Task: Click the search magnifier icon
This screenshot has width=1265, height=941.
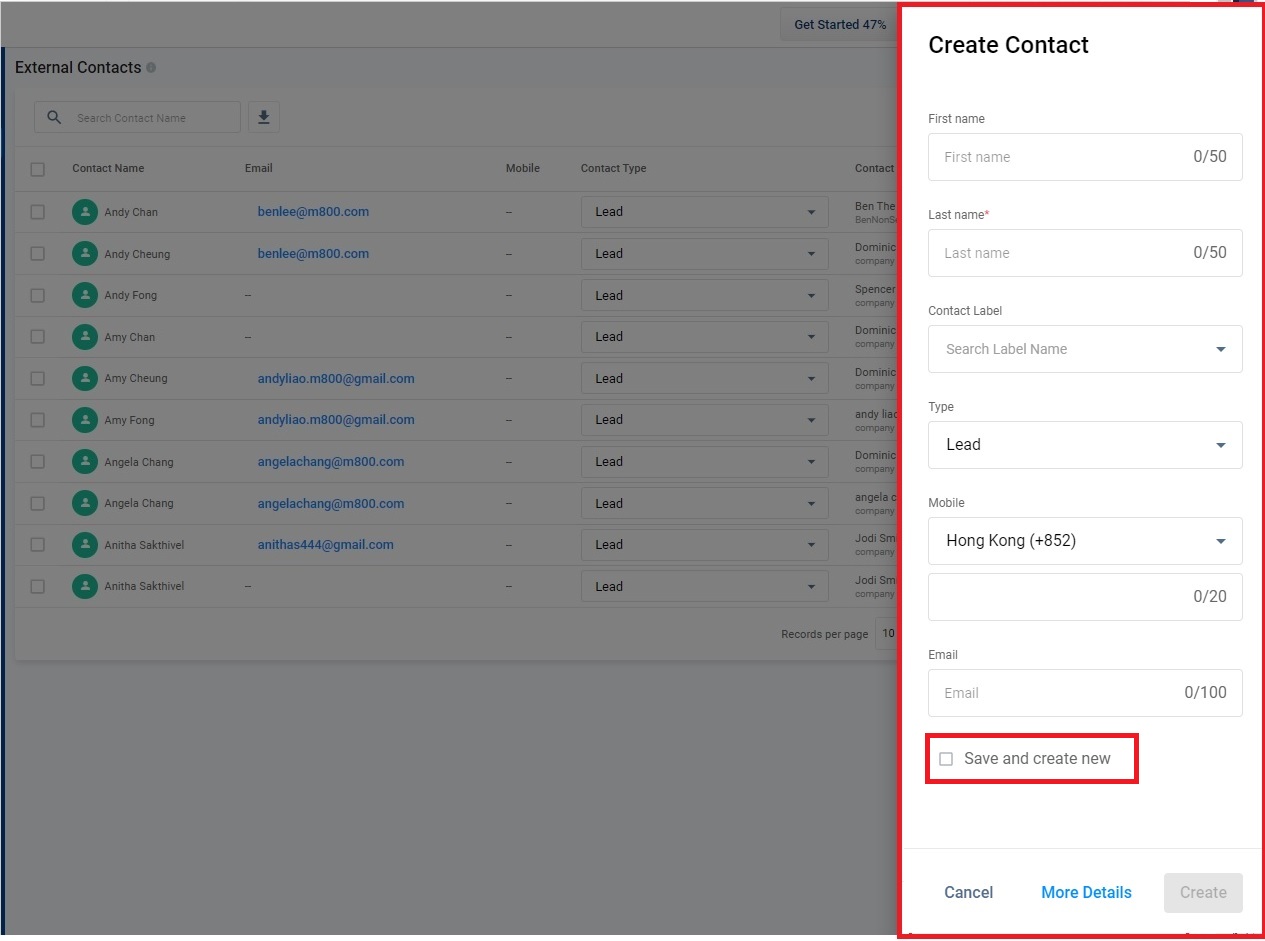Action: 55,117
